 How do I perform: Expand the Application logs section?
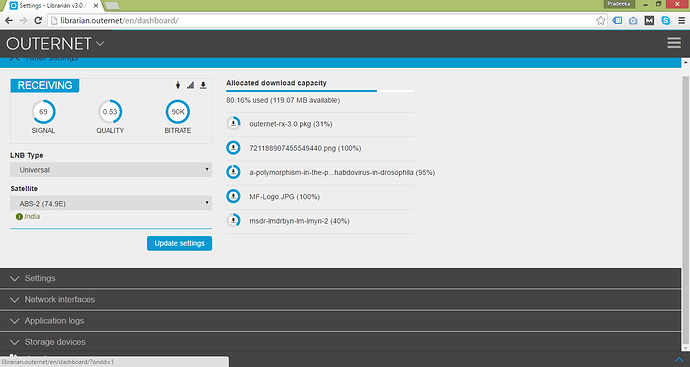tap(340, 321)
